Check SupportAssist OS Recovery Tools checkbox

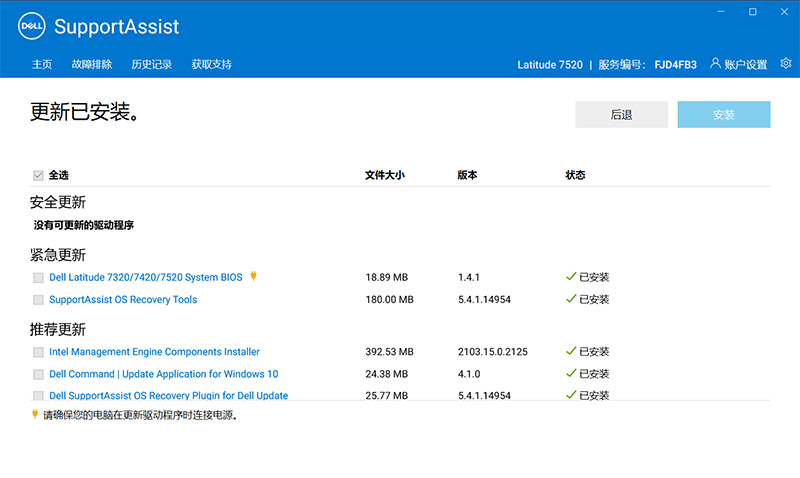38,300
